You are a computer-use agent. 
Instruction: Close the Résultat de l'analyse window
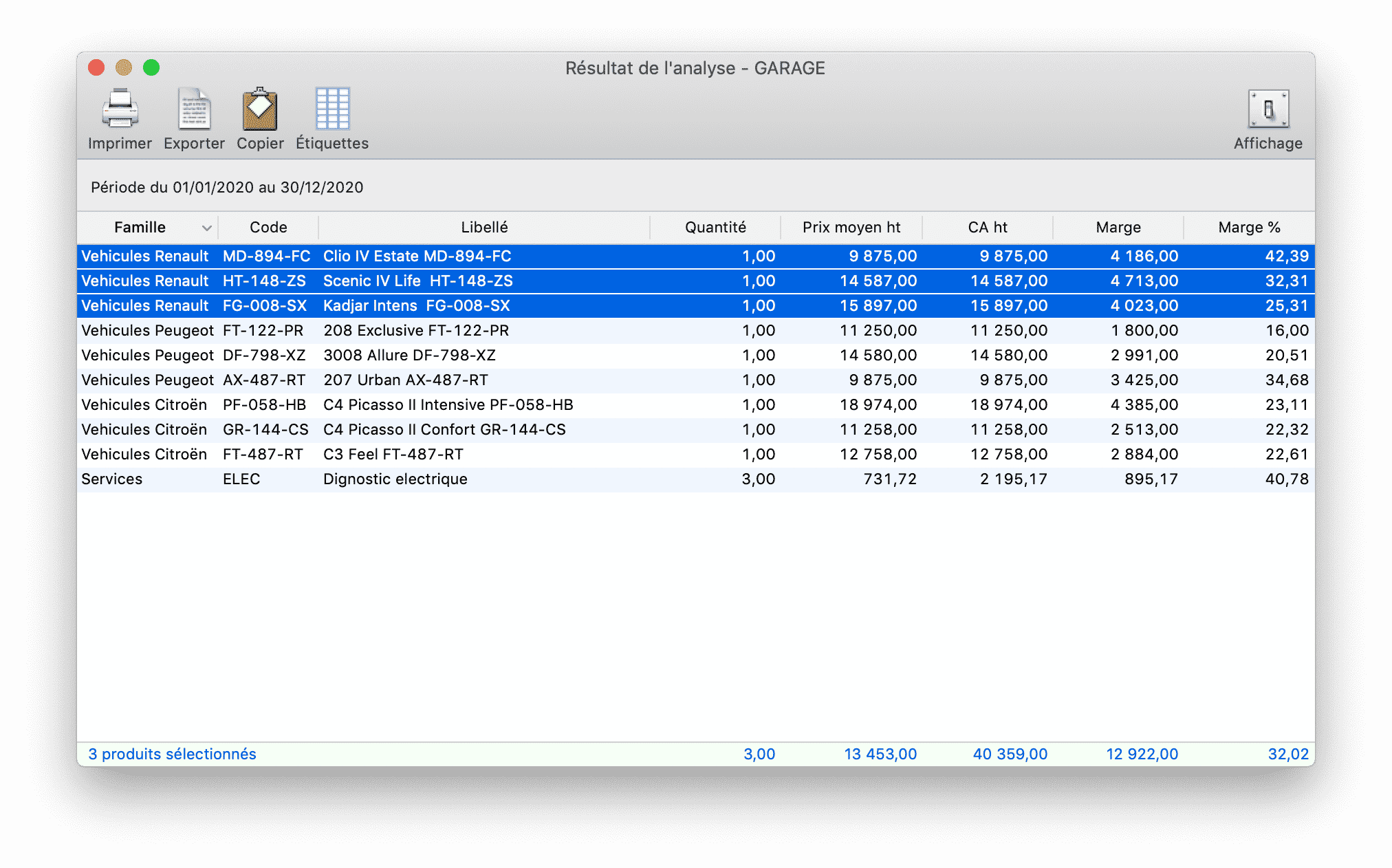(96, 67)
